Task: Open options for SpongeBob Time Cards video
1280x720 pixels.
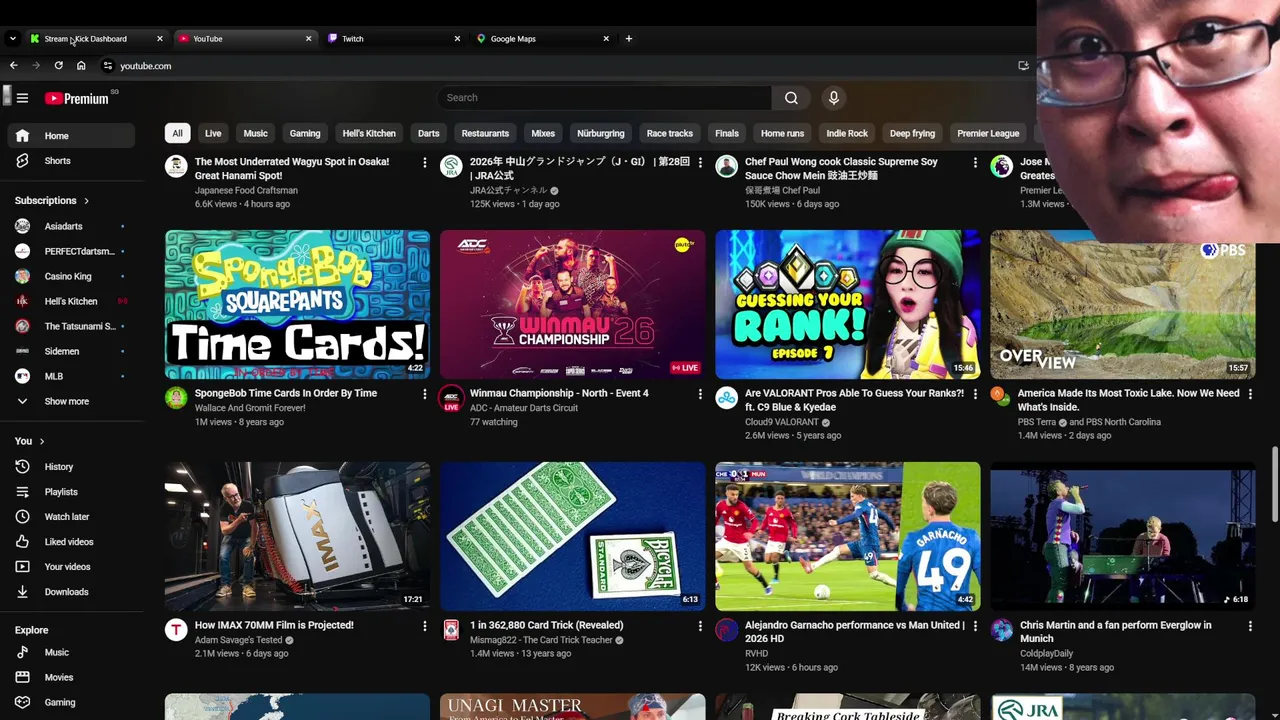Action: click(x=424, y=394)
